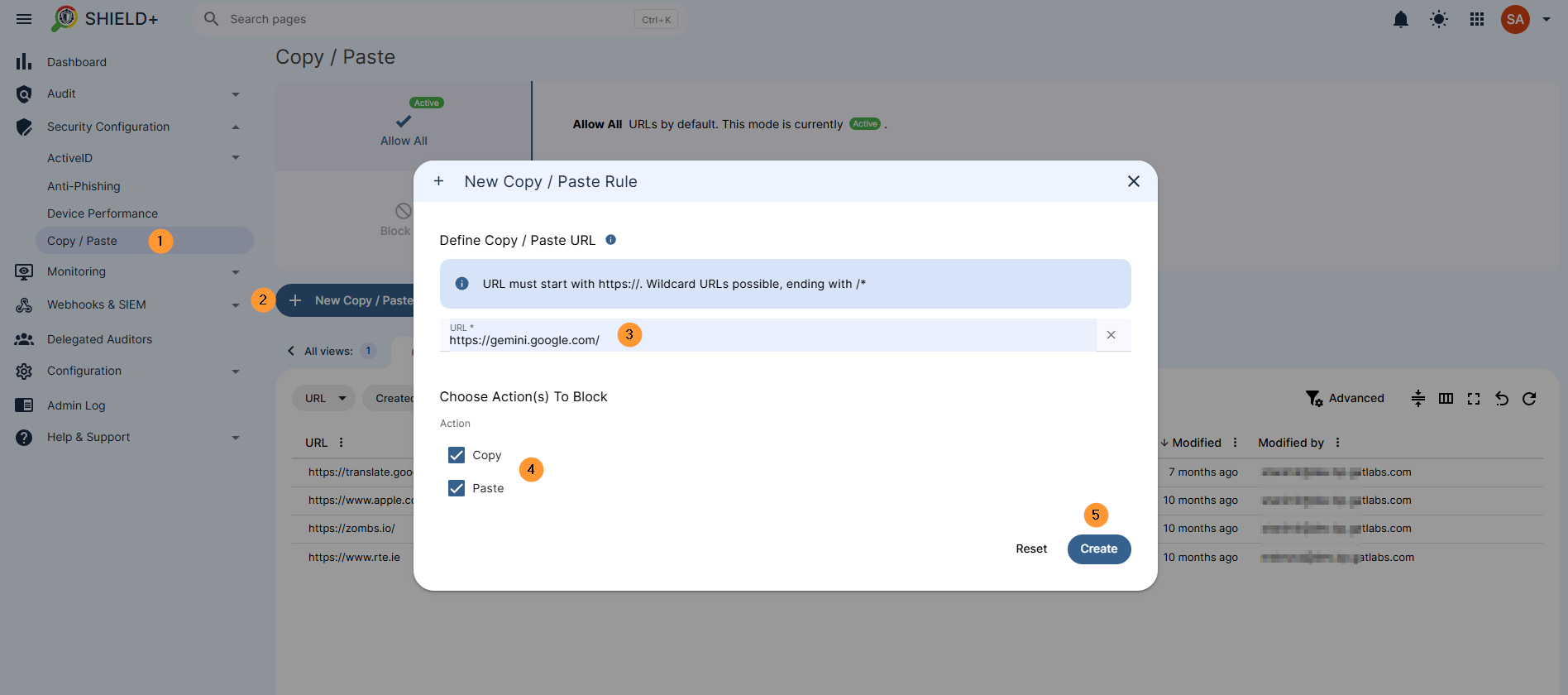
Task: Click All views back chevron
Action: tap(291, 351)
